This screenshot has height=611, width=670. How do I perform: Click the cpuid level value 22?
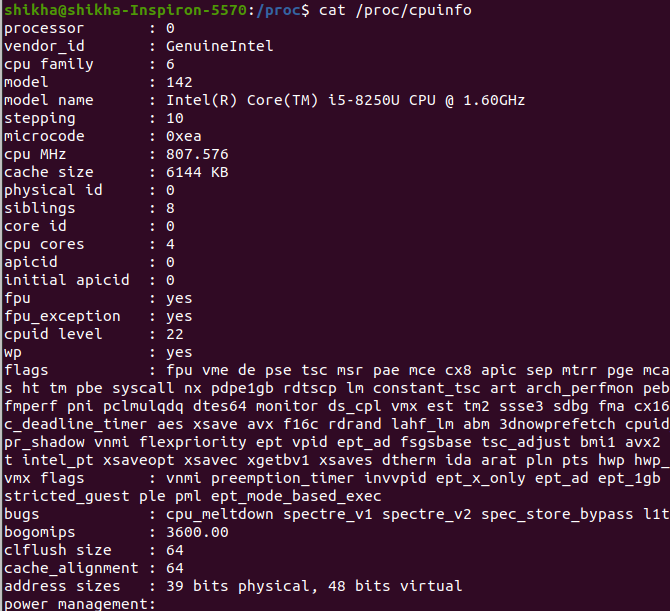(x=175, y=334)
